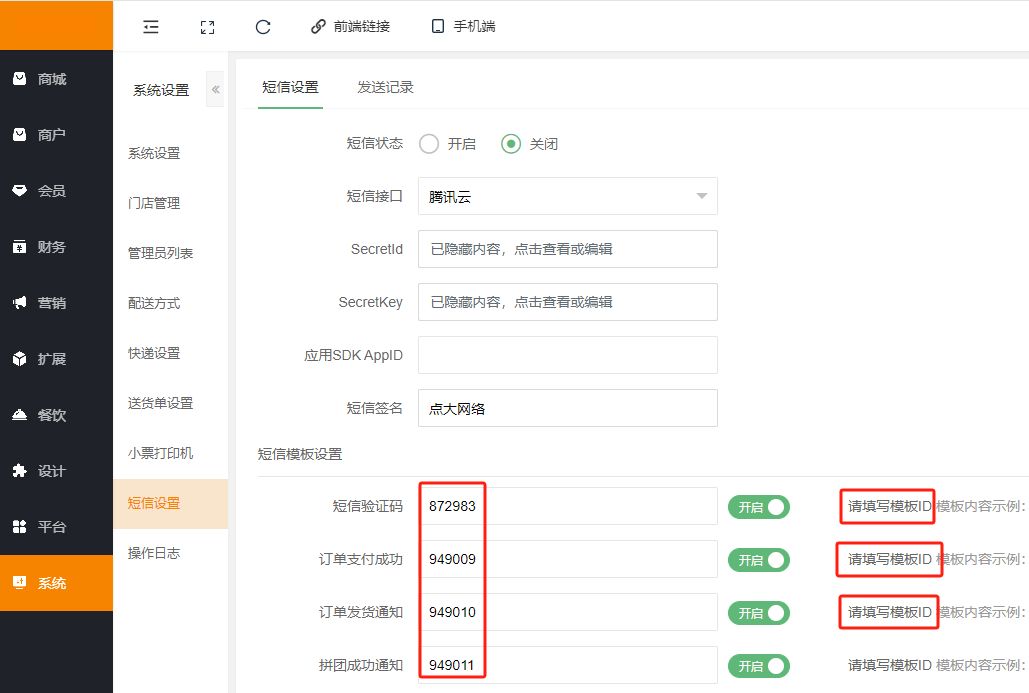Click the collapse sidebar menu icon
This screenshot has width=1029, height=693.
(x=151, y=27)
